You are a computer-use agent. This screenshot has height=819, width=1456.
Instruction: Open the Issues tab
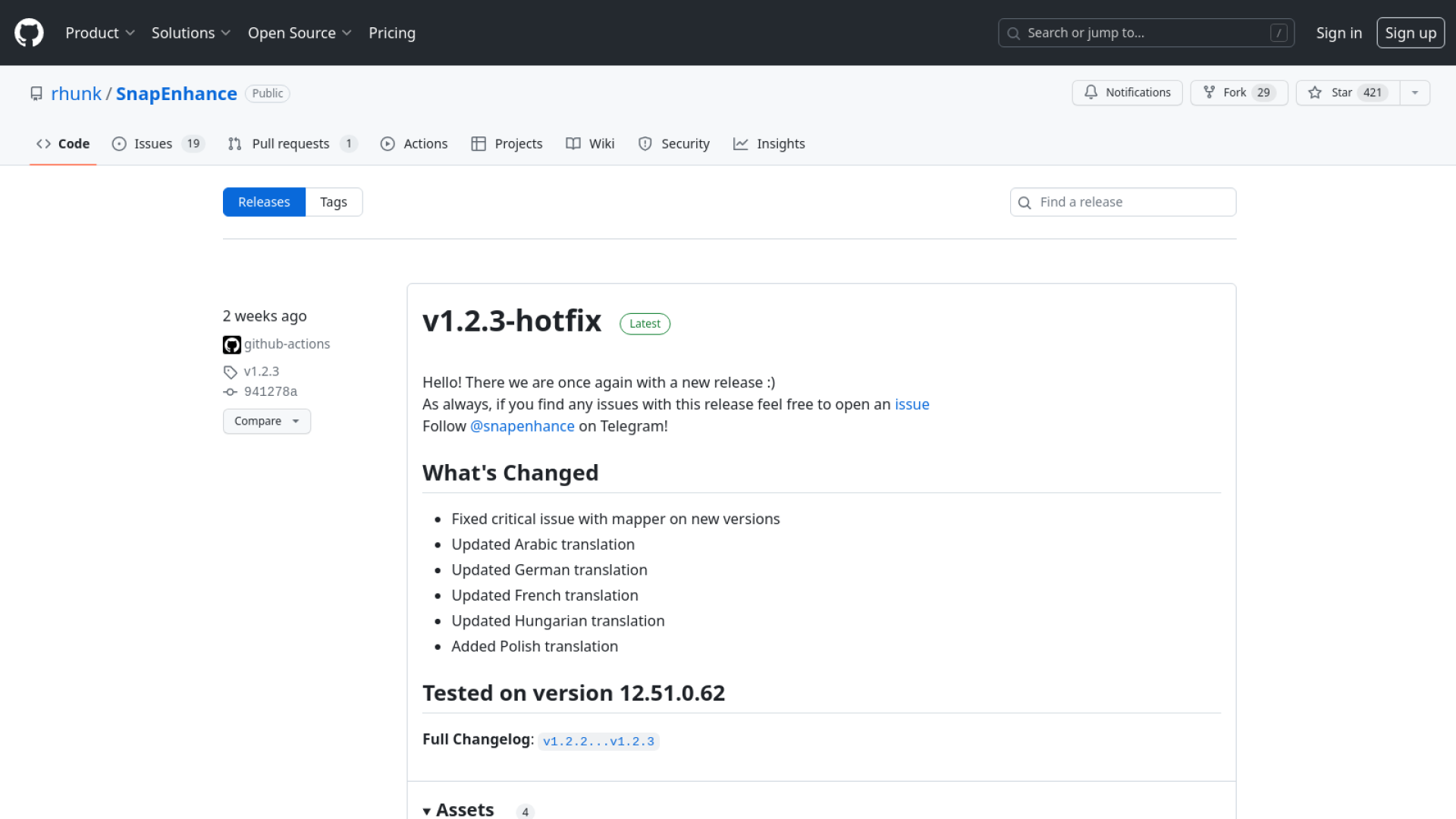click(152, 144)
